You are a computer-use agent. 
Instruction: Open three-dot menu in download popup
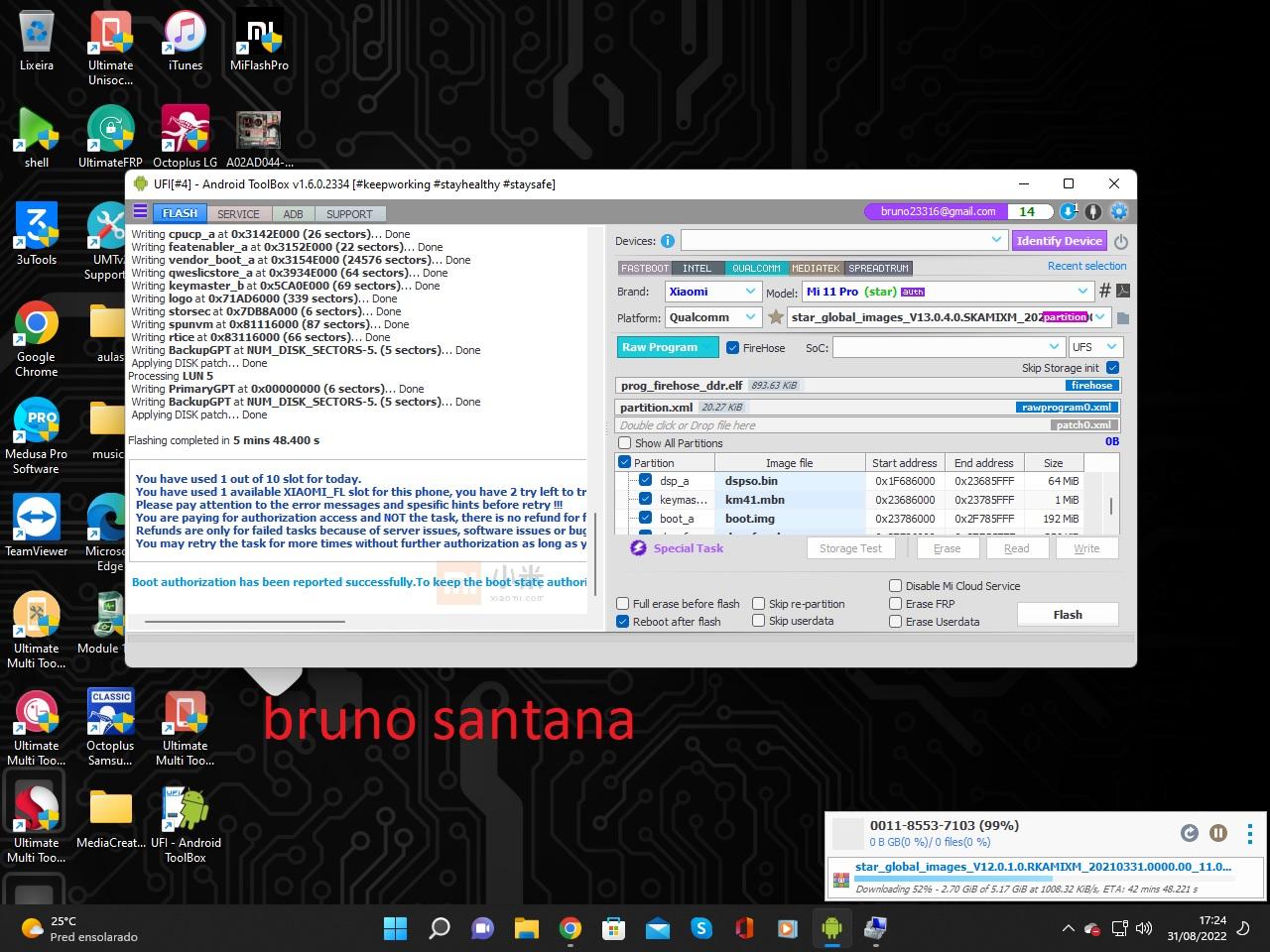(1250, 833)
